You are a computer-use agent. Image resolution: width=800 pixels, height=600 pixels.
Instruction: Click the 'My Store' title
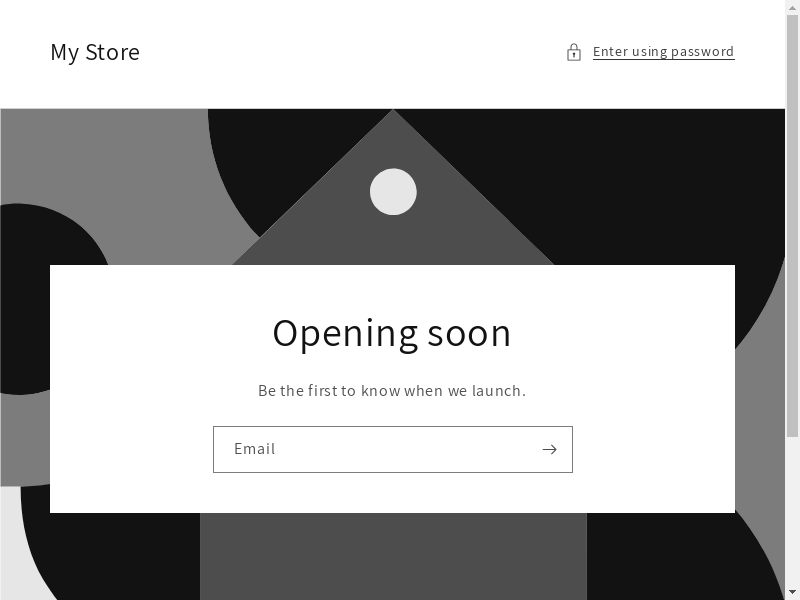pyautogui.click(x=95, y=52)
